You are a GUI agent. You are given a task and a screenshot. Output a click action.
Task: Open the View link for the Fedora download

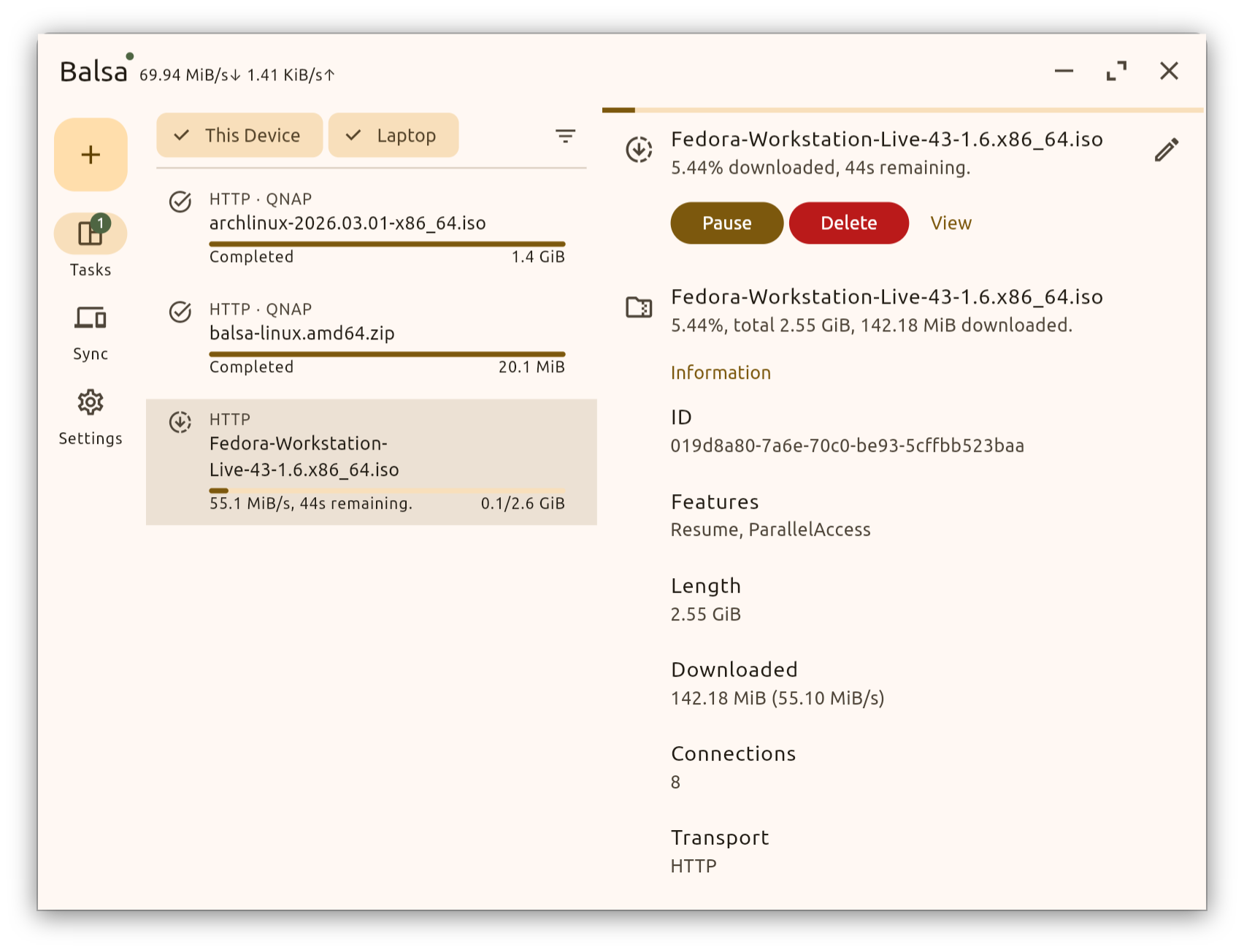pos(950,223)
